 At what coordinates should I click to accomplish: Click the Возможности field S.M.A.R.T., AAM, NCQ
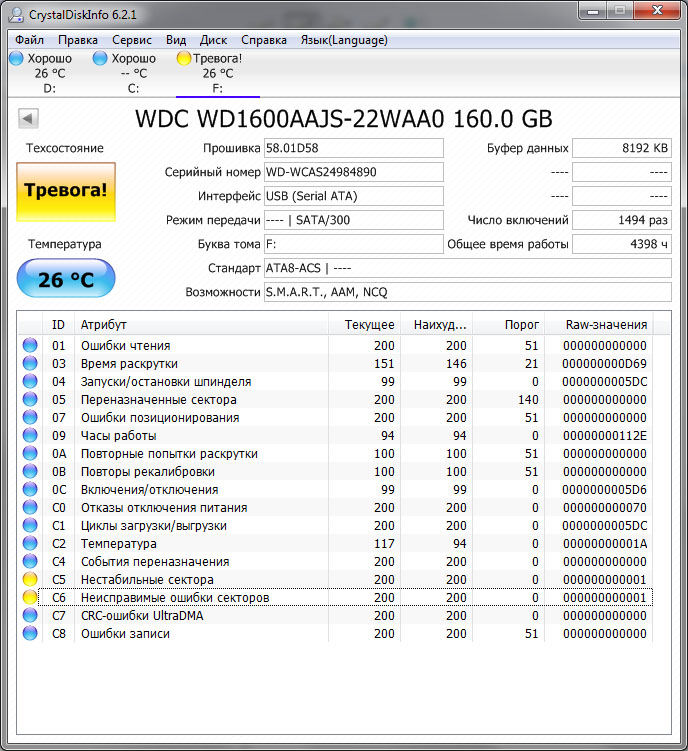[x=468, y=292]
